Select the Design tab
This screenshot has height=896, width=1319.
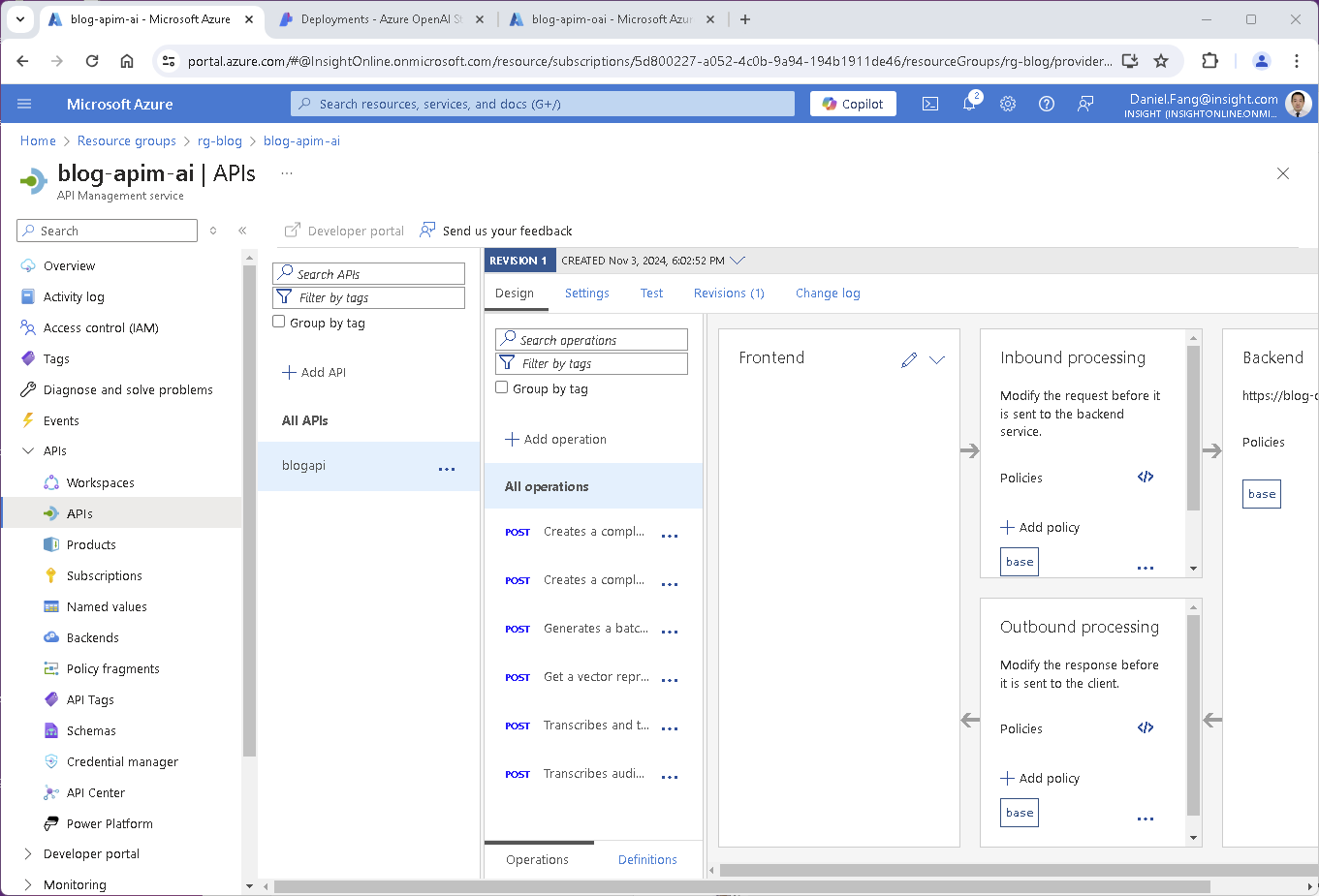coord(515,294)
